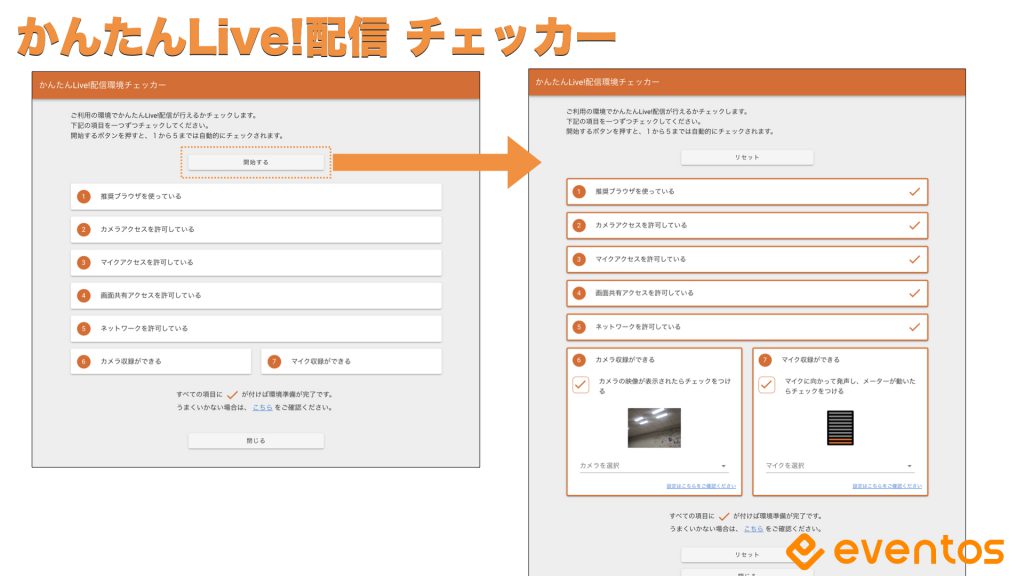The width and height of the screenshot is (1024, 576).
Task: Open settings help link under mic dropdown
Action: 887,486
